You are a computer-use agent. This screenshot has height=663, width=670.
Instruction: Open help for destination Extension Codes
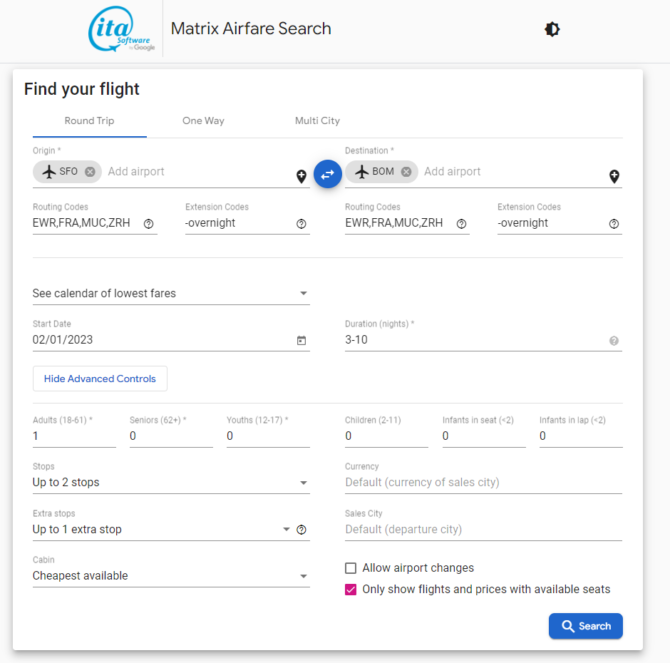pos(614,224)
